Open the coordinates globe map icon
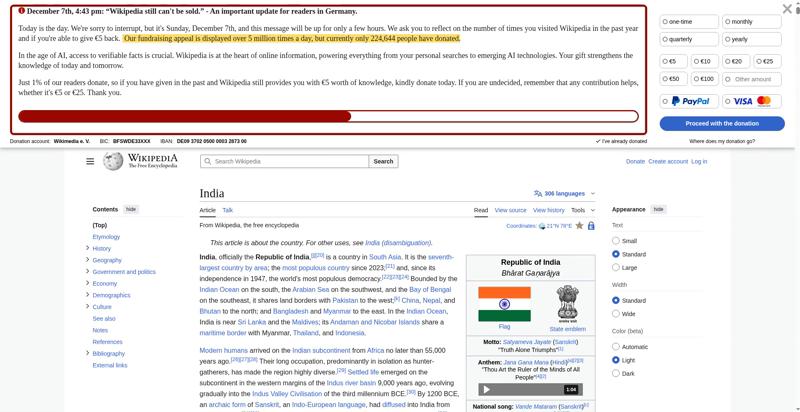The image size is (800, 412). click(x=542, y=226)
